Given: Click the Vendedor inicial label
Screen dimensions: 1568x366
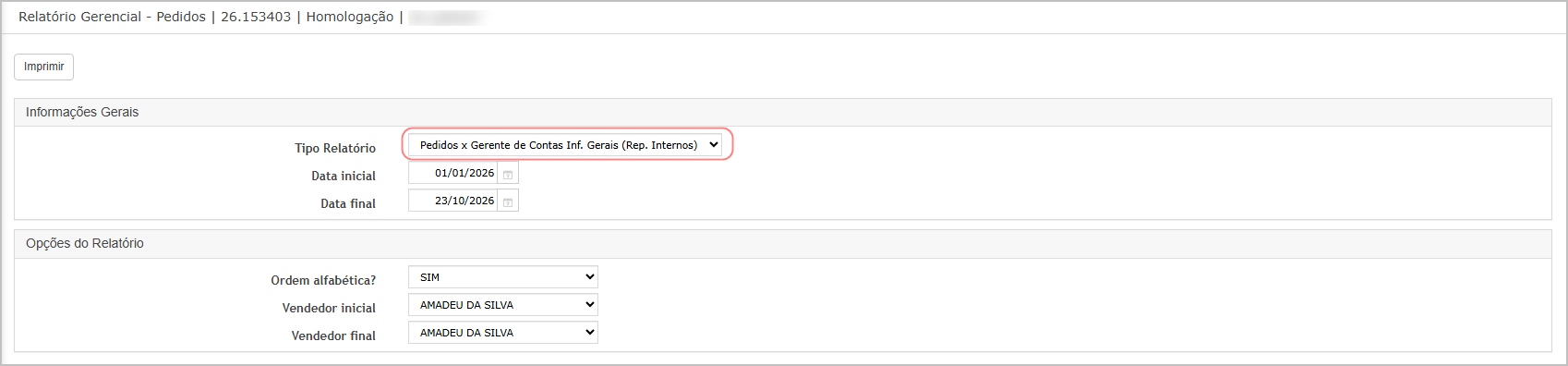Looking at the screenshot, I should coord(329,308).
